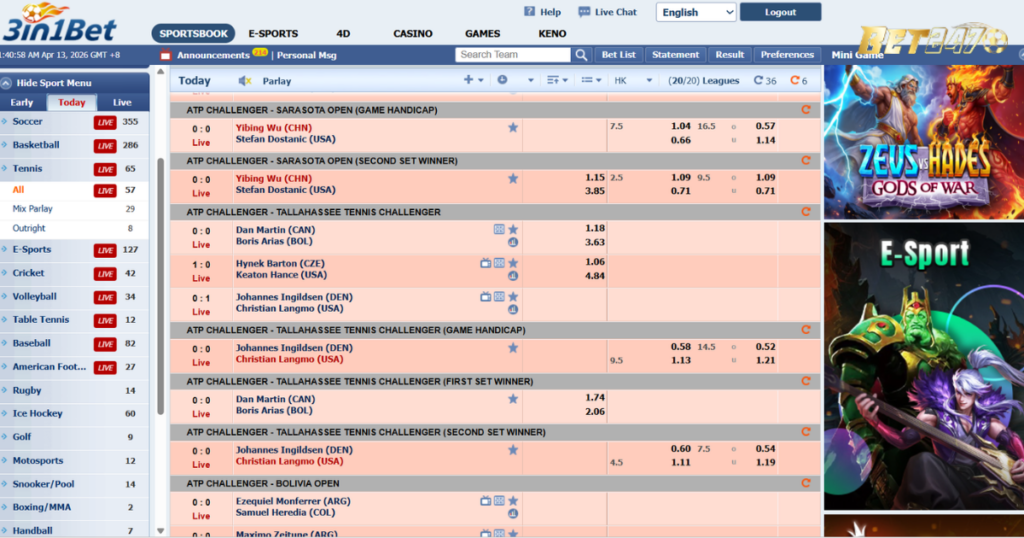Image resolution: width=1024 pixels, height=538 pixels.
Task: Open the E-Sport promotional banner
Action: [x=923, y=366]
